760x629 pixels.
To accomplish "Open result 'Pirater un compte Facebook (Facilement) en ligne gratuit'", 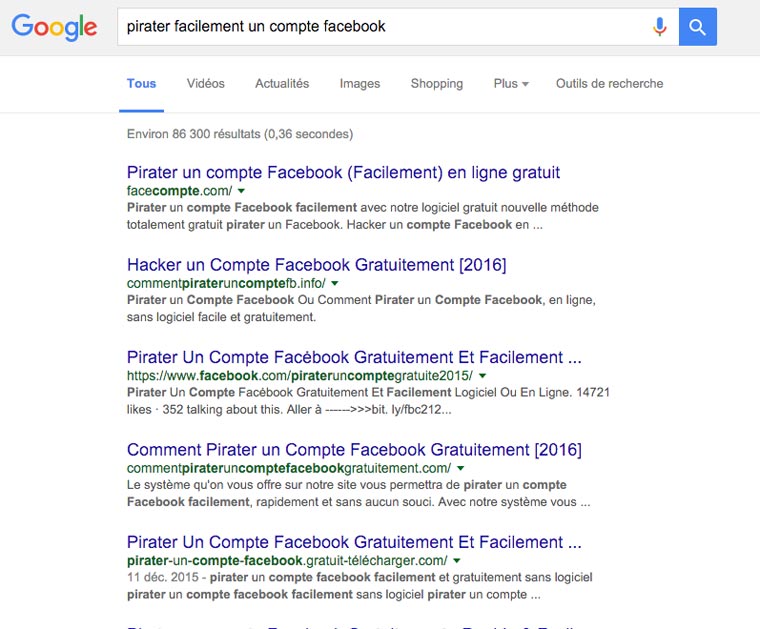I will click(x=343, y=173).
